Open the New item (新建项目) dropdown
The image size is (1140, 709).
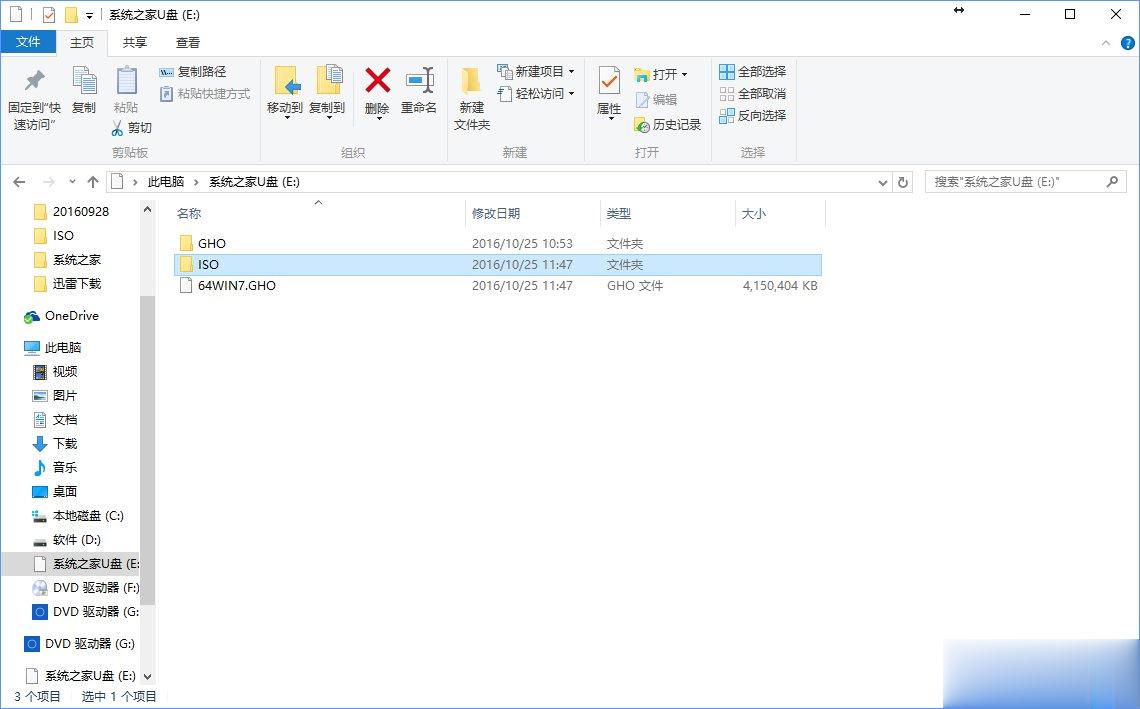click(536, 71)
